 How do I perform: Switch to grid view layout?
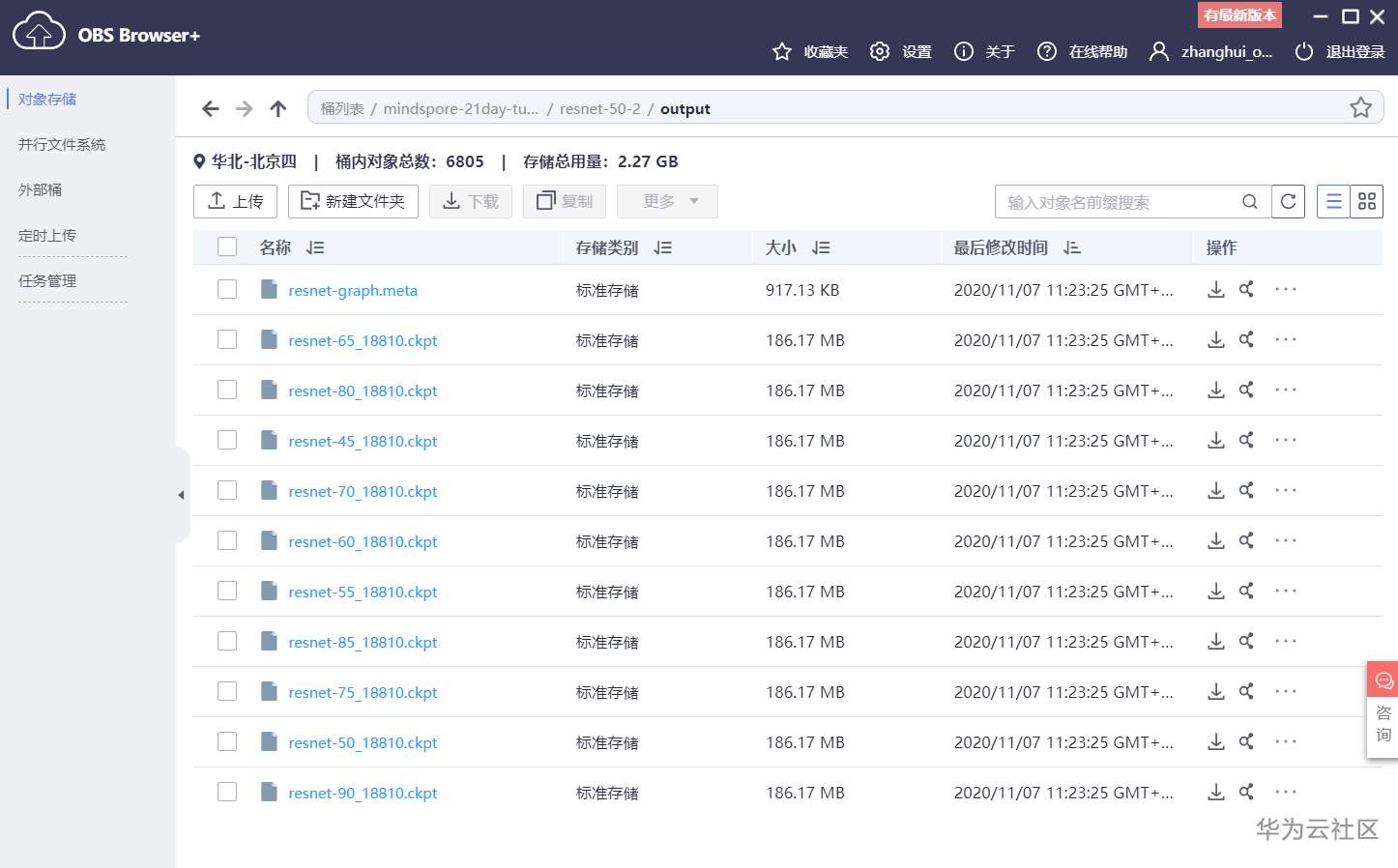[1367, 201]
